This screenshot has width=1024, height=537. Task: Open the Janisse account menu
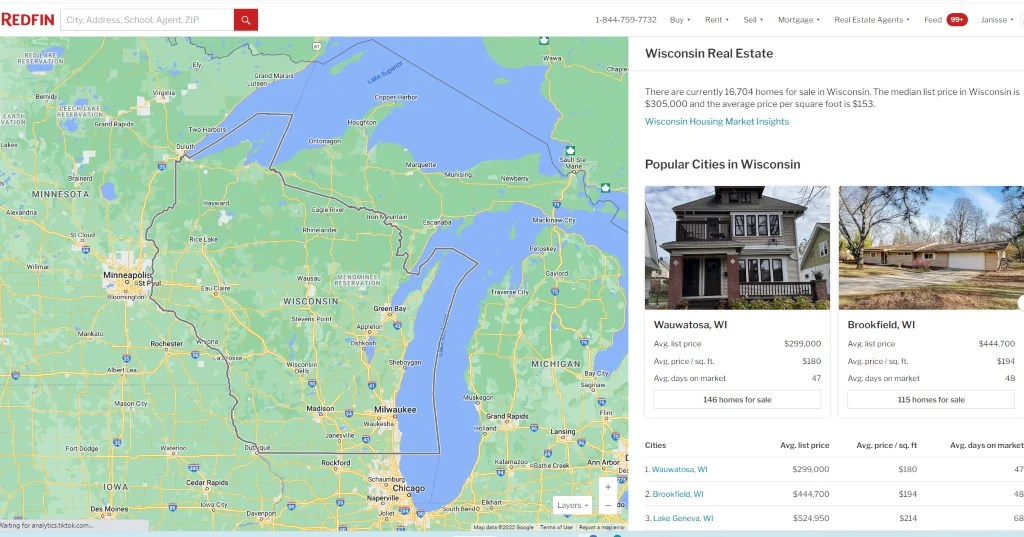997,20
